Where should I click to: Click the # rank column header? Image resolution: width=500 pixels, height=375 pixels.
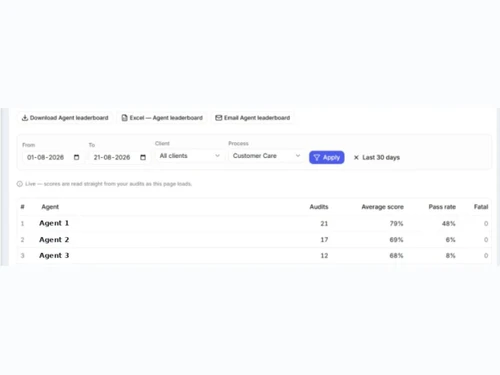tap(22, 207)
